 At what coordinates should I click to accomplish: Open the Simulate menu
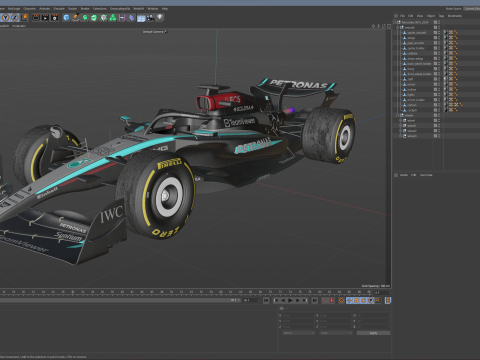pos(59,9)
